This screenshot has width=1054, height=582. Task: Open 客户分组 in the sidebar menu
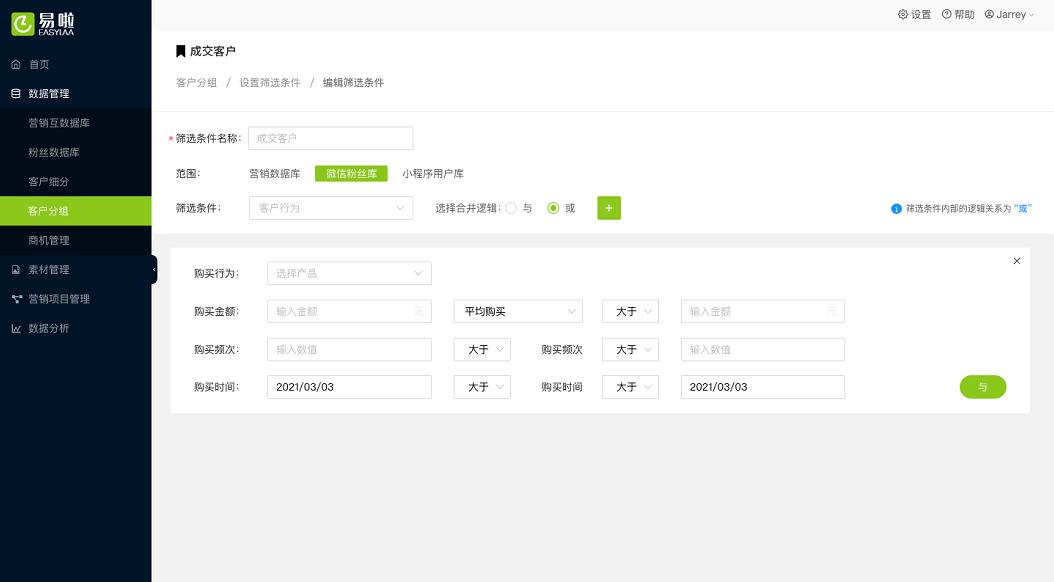(48, 211)
